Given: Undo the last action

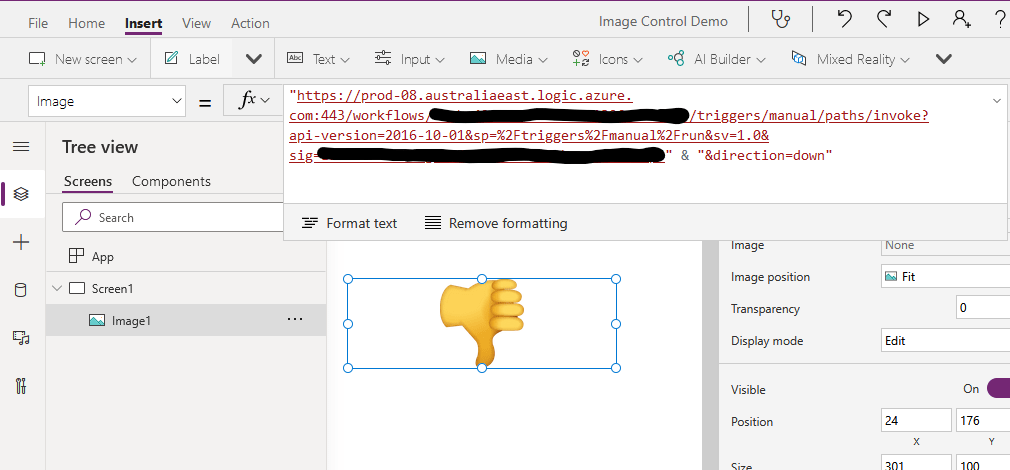Looking at the screenshot, I should (845, 20).
